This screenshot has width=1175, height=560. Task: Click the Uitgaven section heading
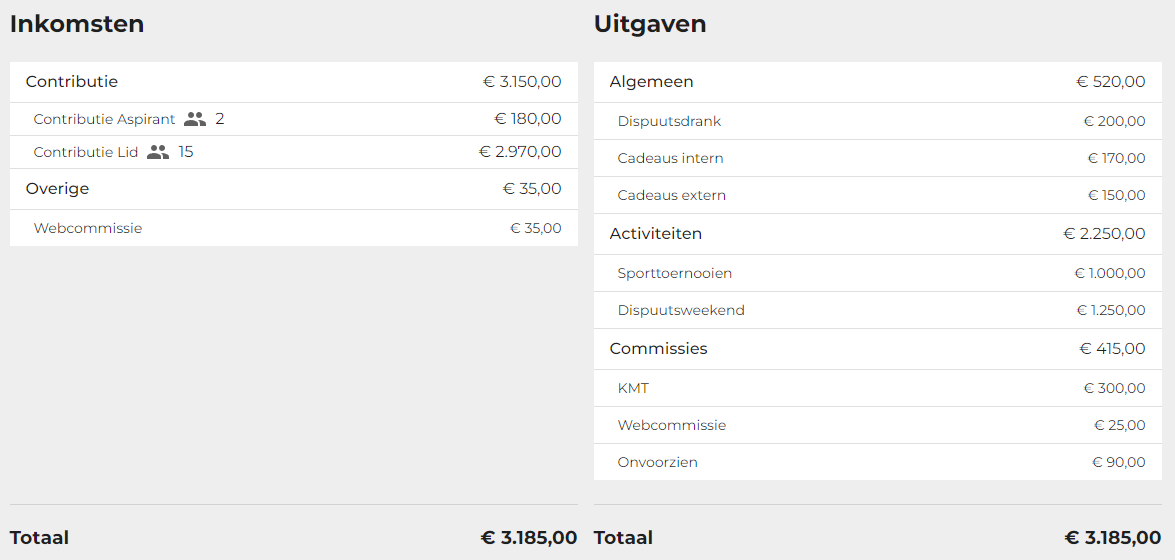tap(650, 24)
